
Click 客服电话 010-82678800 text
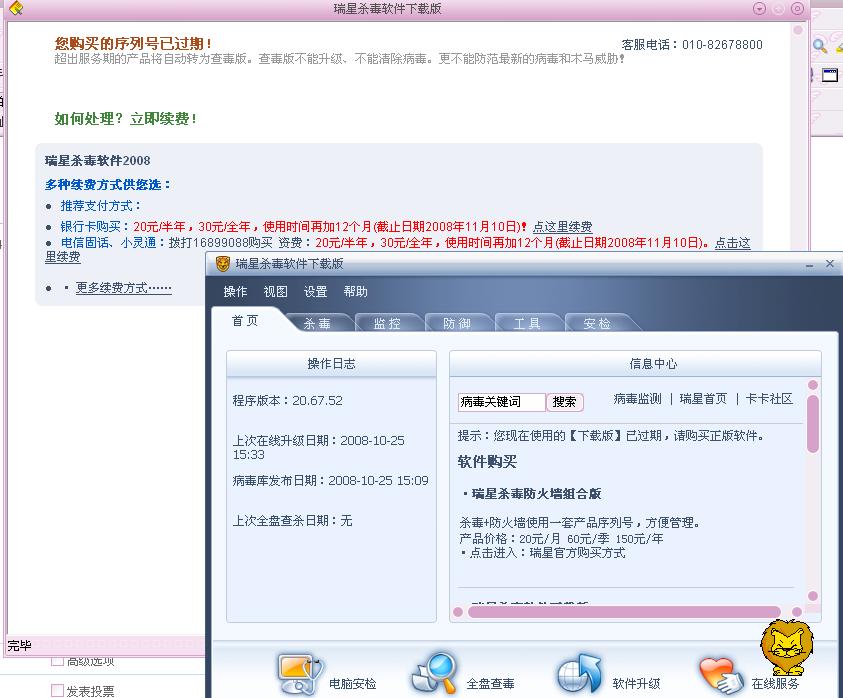pyautogui.click(x=692, y=45)
